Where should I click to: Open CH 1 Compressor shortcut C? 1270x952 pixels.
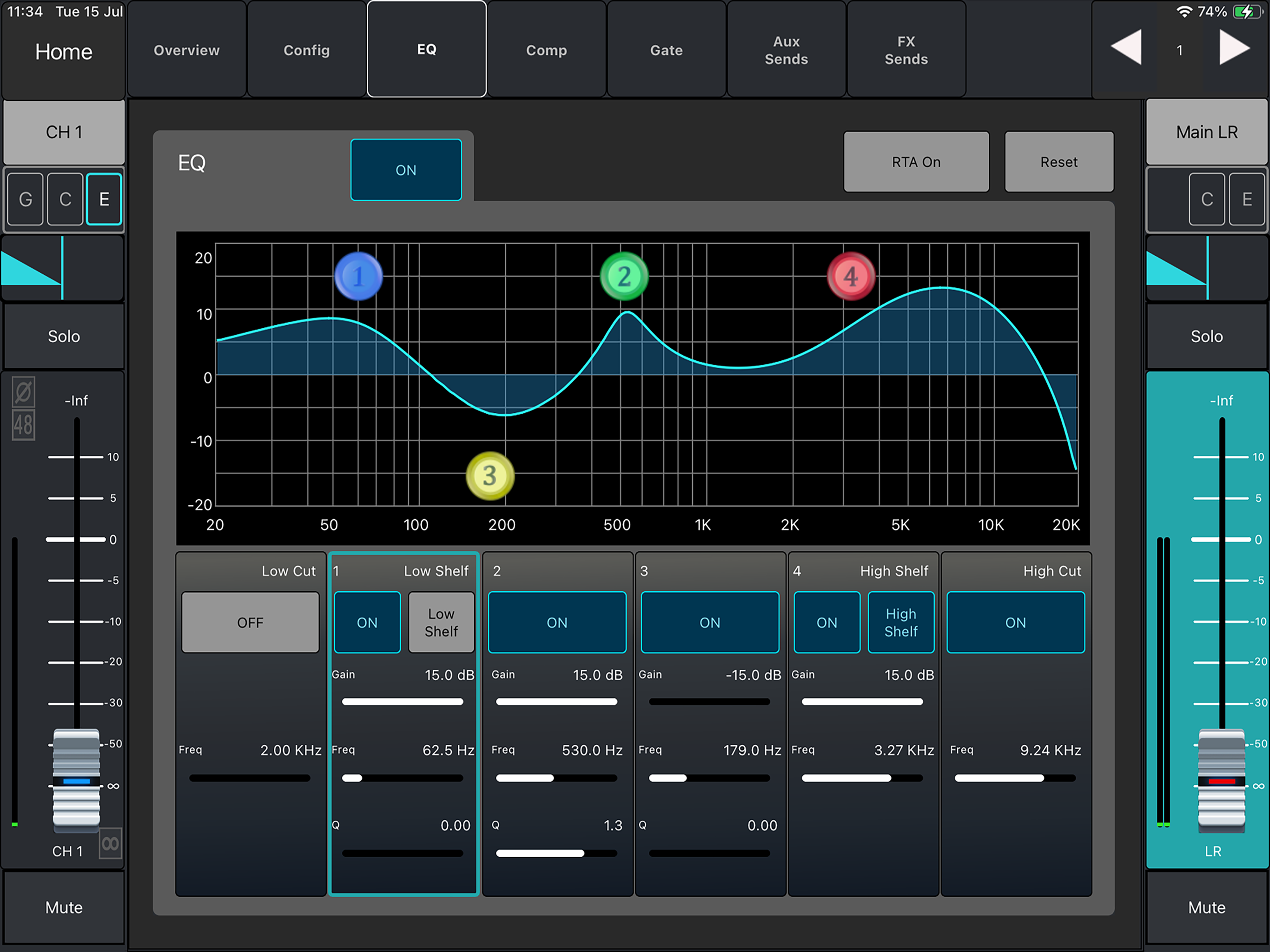(x=65, y=199)
